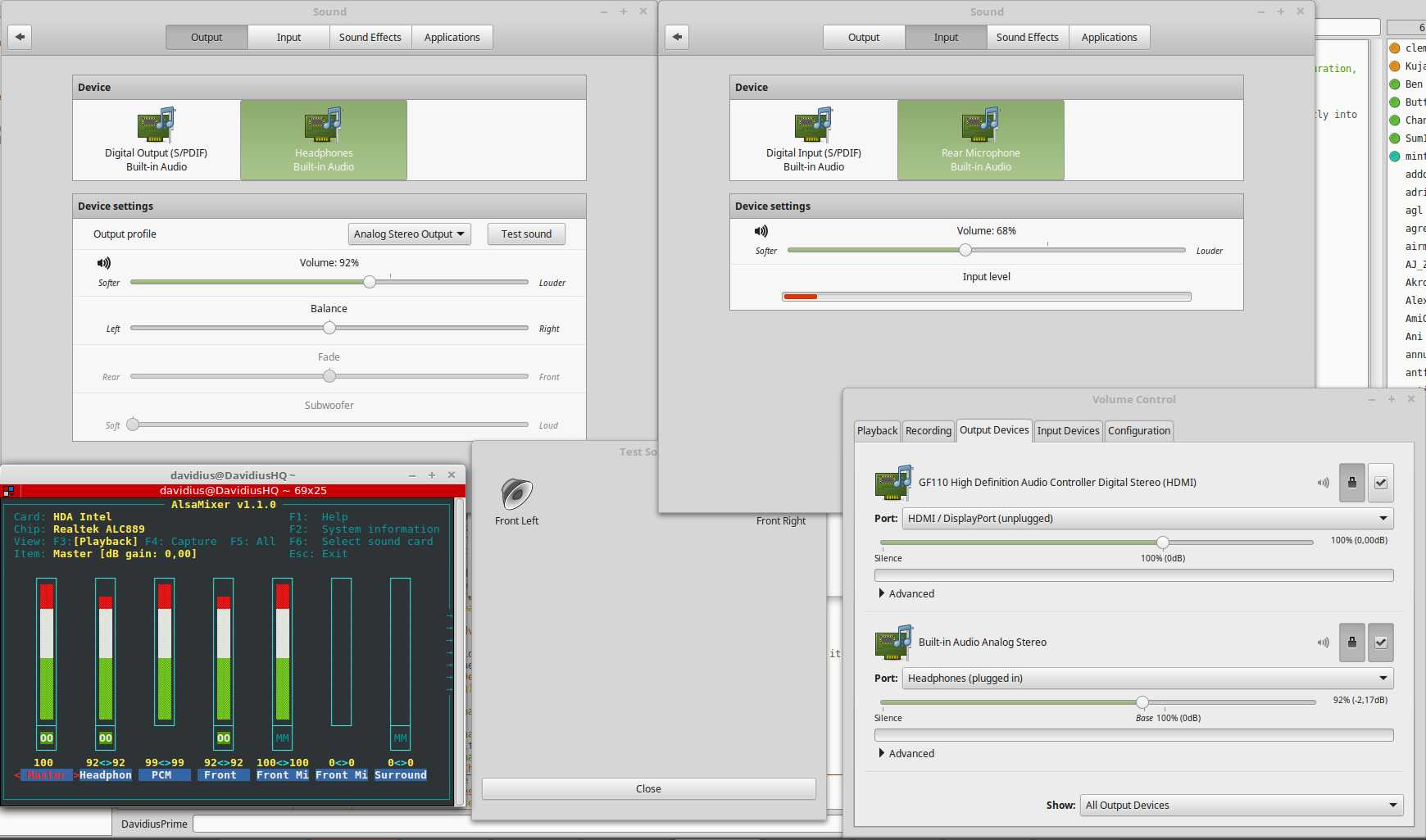Adjust Built-in Audio 92% volume slider

point(1142,702)
